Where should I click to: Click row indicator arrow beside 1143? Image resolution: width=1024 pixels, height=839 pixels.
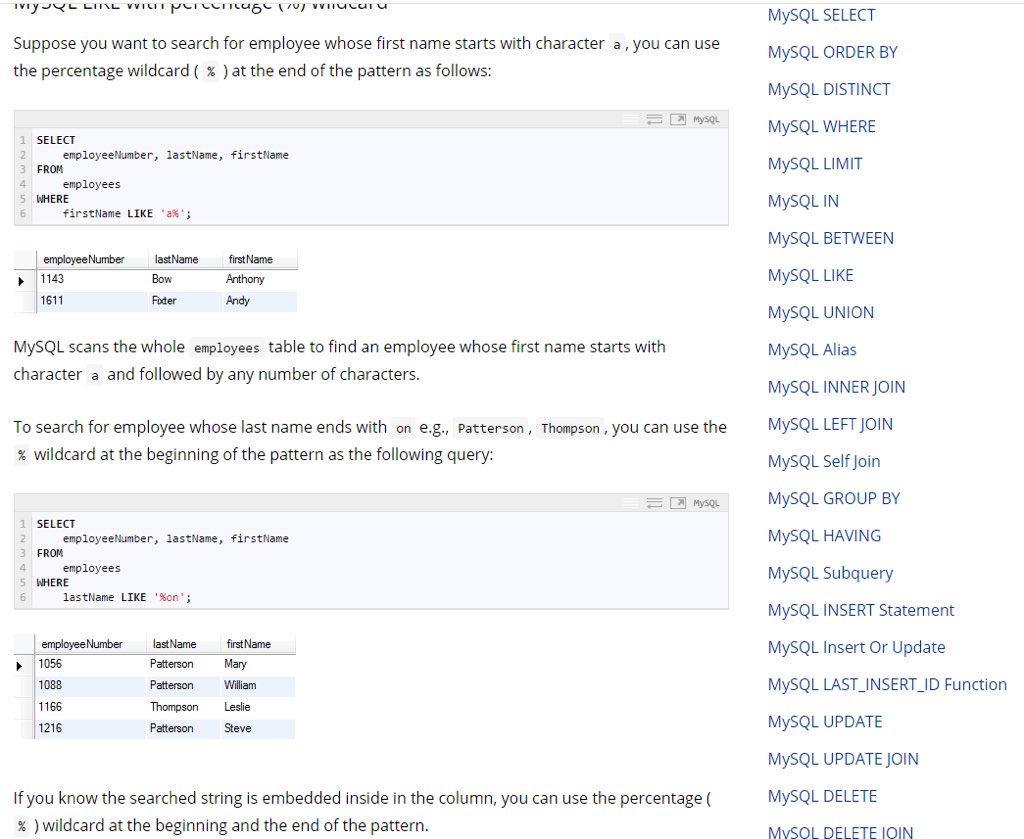tap(21, 281)
